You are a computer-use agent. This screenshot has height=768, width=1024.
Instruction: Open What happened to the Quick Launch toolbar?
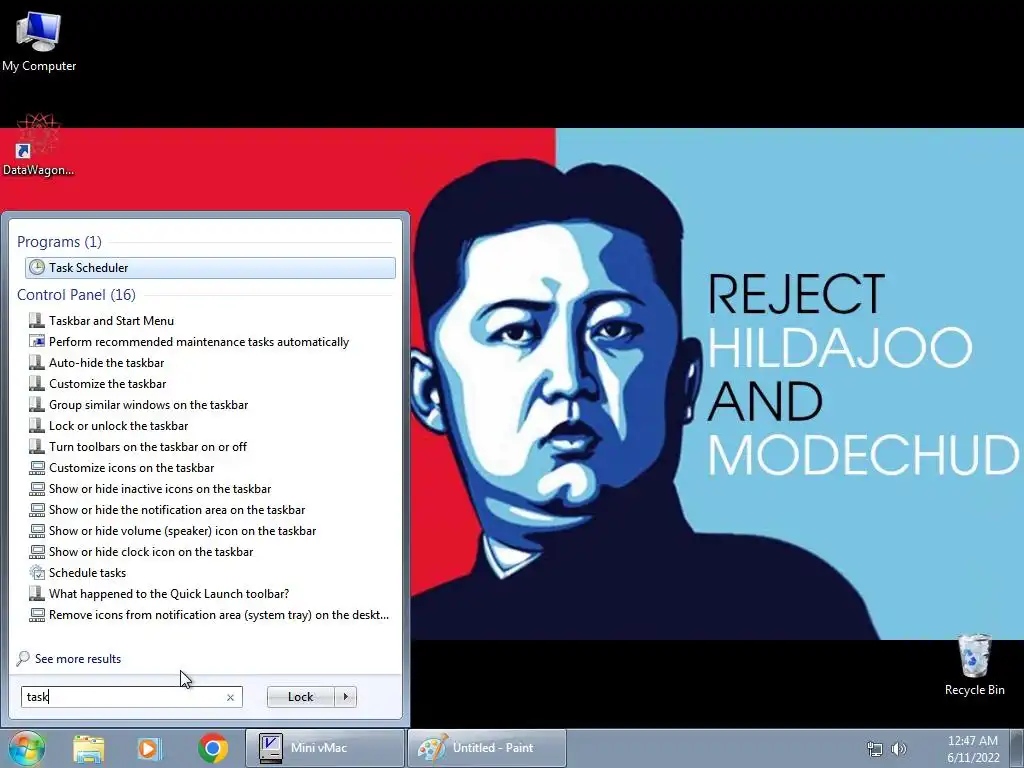pyautogui.click(x=168, y=594)
